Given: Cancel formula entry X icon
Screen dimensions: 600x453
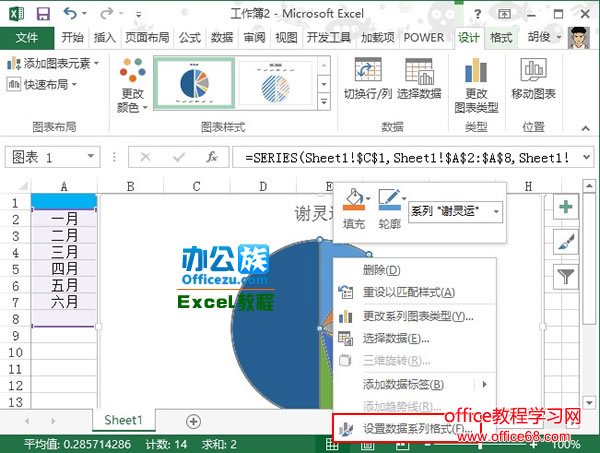Looking at the screenshot, I should pyautogui.click(x=145, y=156).
